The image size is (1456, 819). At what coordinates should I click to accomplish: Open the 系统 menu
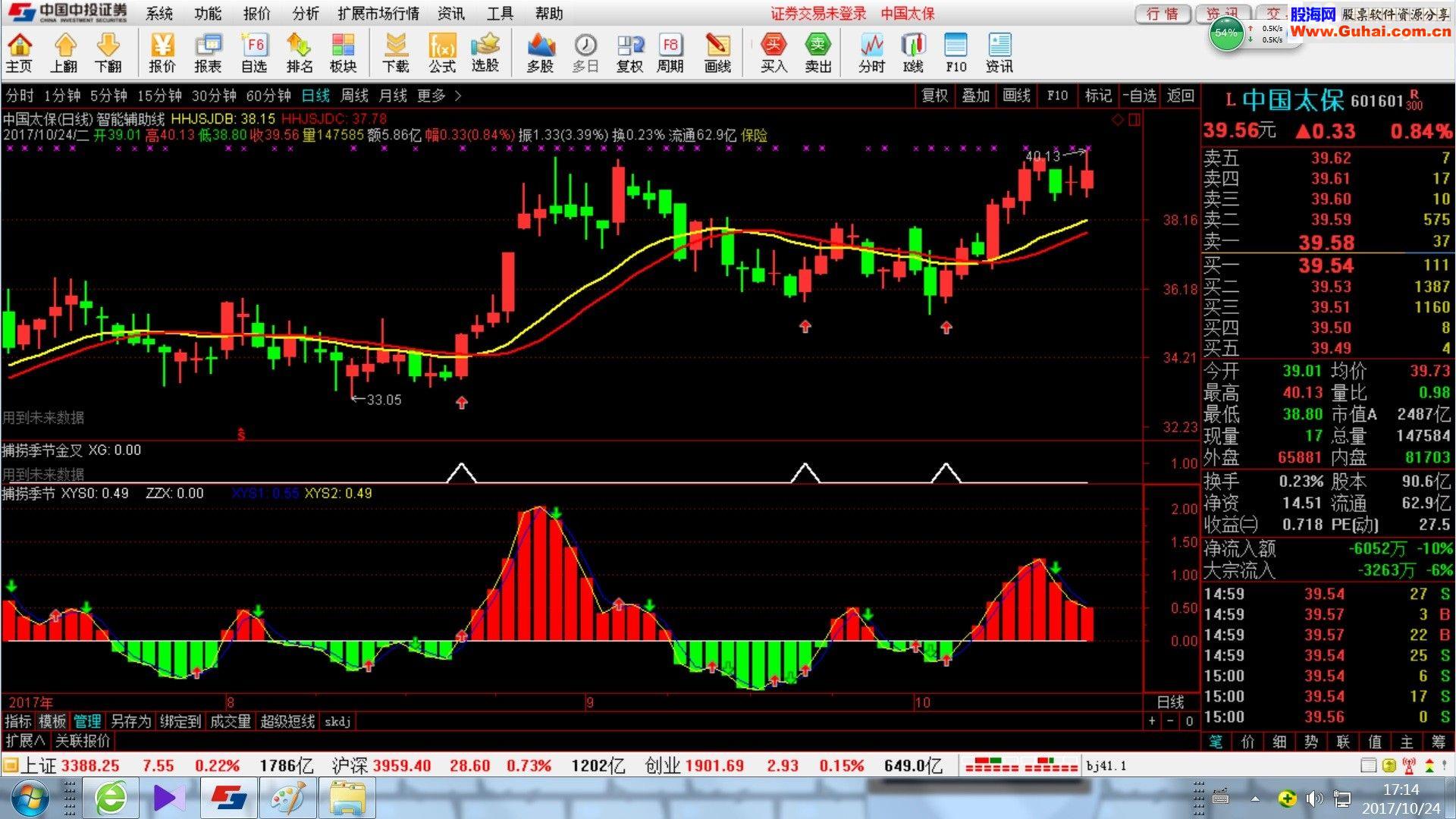click(x=159, y=14)
